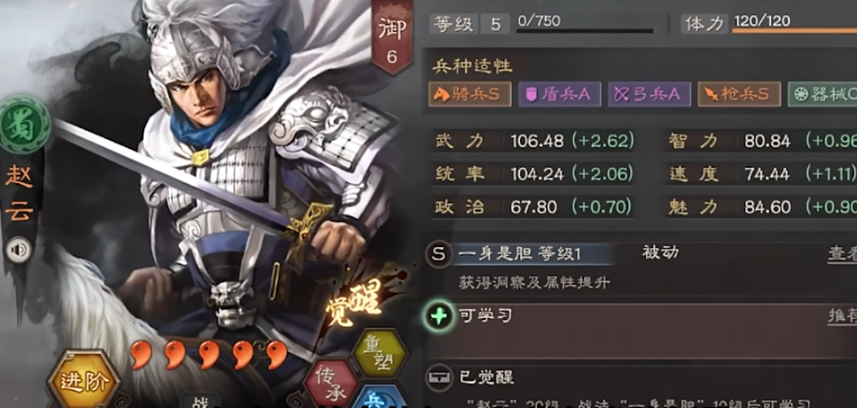Screen dimensions: 857x409
Task: View skill details via 查看 link
Action: 842,254
